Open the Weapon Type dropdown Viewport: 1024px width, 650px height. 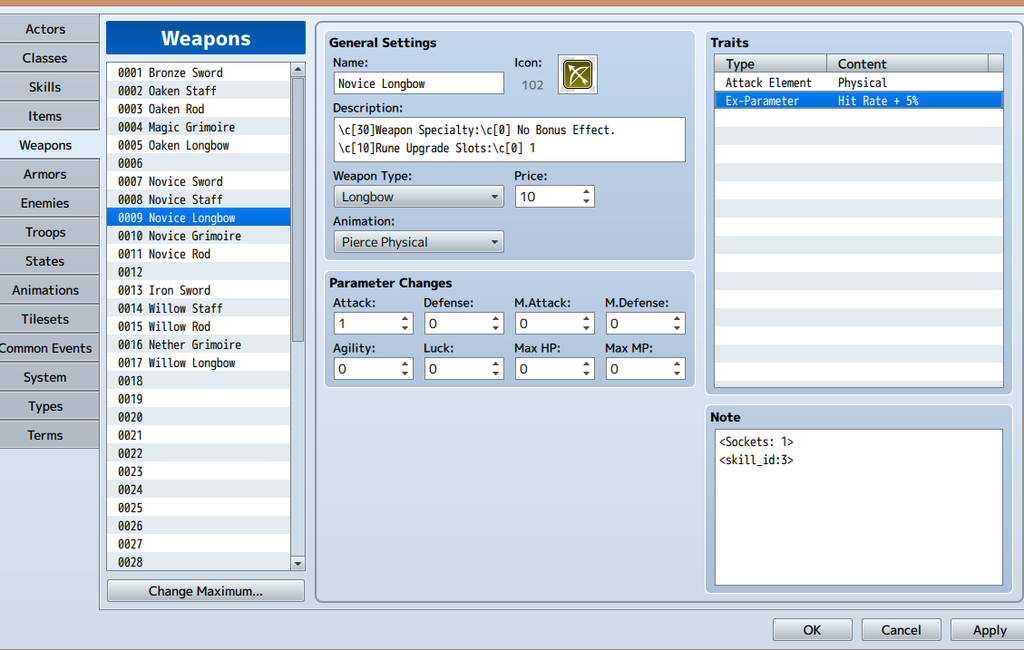click(418, 197)
